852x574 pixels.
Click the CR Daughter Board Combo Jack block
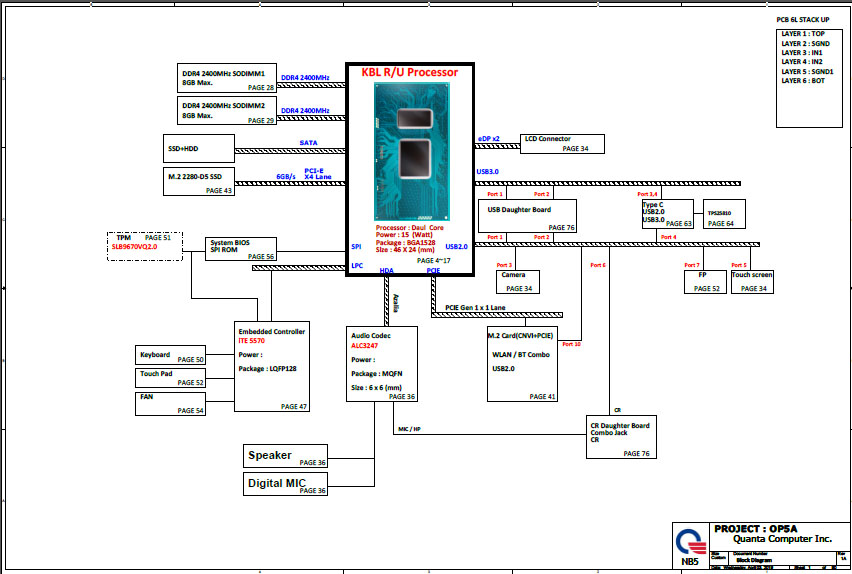[x=630, y=438]
